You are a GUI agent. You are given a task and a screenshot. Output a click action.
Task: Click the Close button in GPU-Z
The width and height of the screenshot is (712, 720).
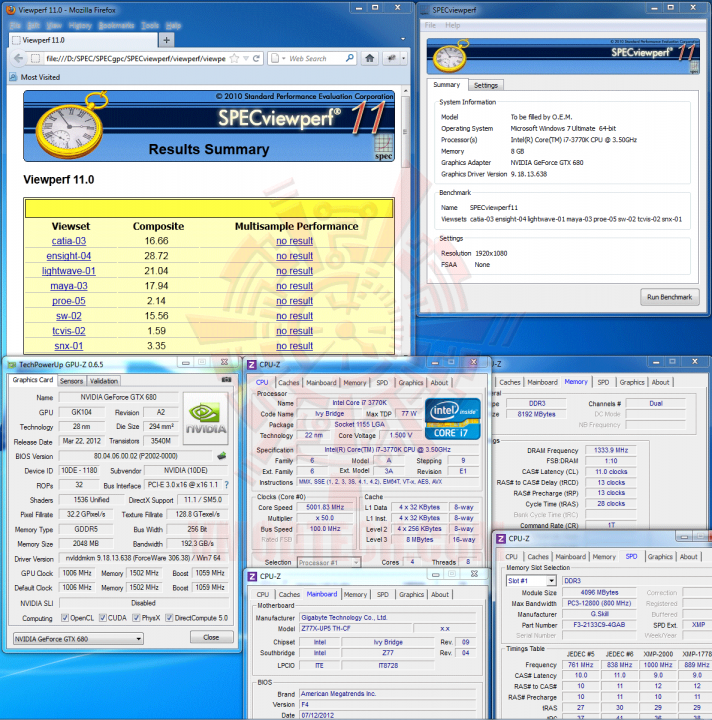point(211,637)
